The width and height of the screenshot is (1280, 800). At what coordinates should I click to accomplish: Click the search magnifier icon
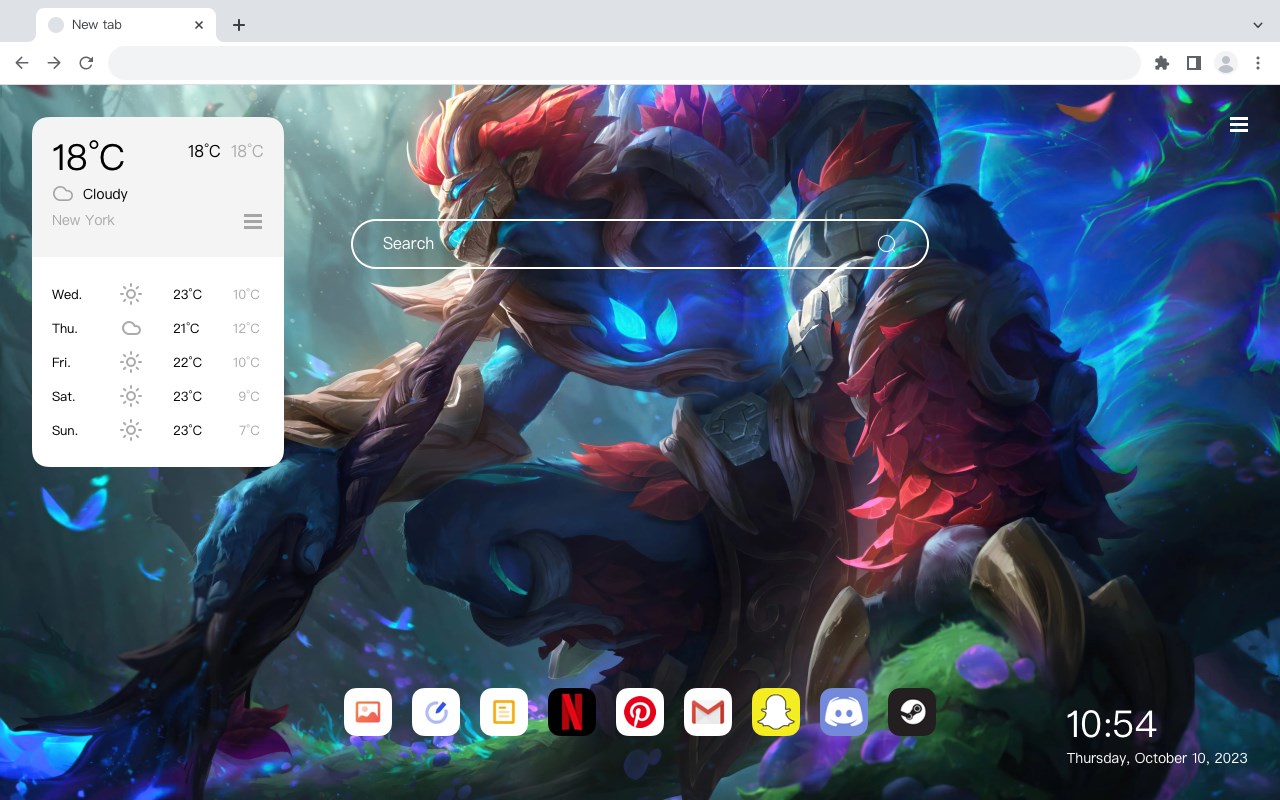886,243
